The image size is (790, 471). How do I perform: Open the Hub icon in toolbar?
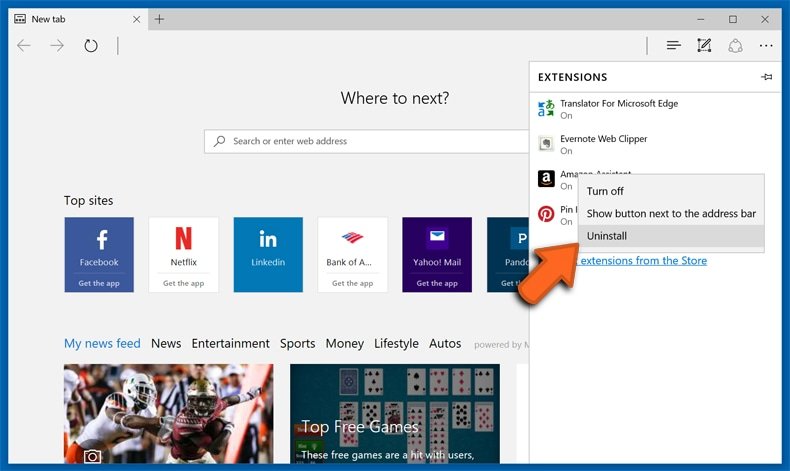pyautogui.click(x=674, y=46)
